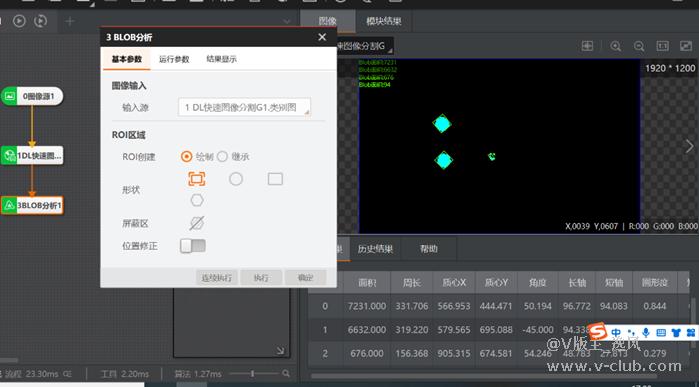Click the image source node icon
The width and height of the screenshot is (699, 387).
[x=9, y=96]
